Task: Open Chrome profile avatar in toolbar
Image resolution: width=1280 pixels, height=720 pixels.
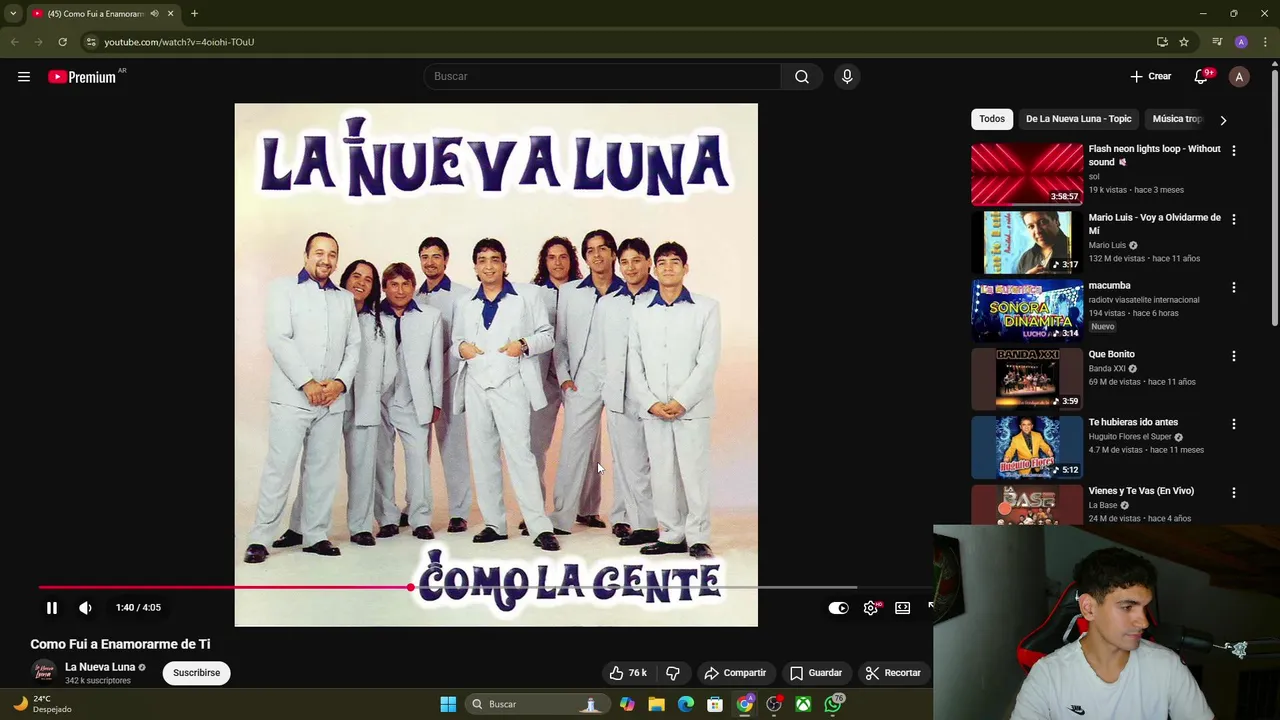Action: (1241, 42)
